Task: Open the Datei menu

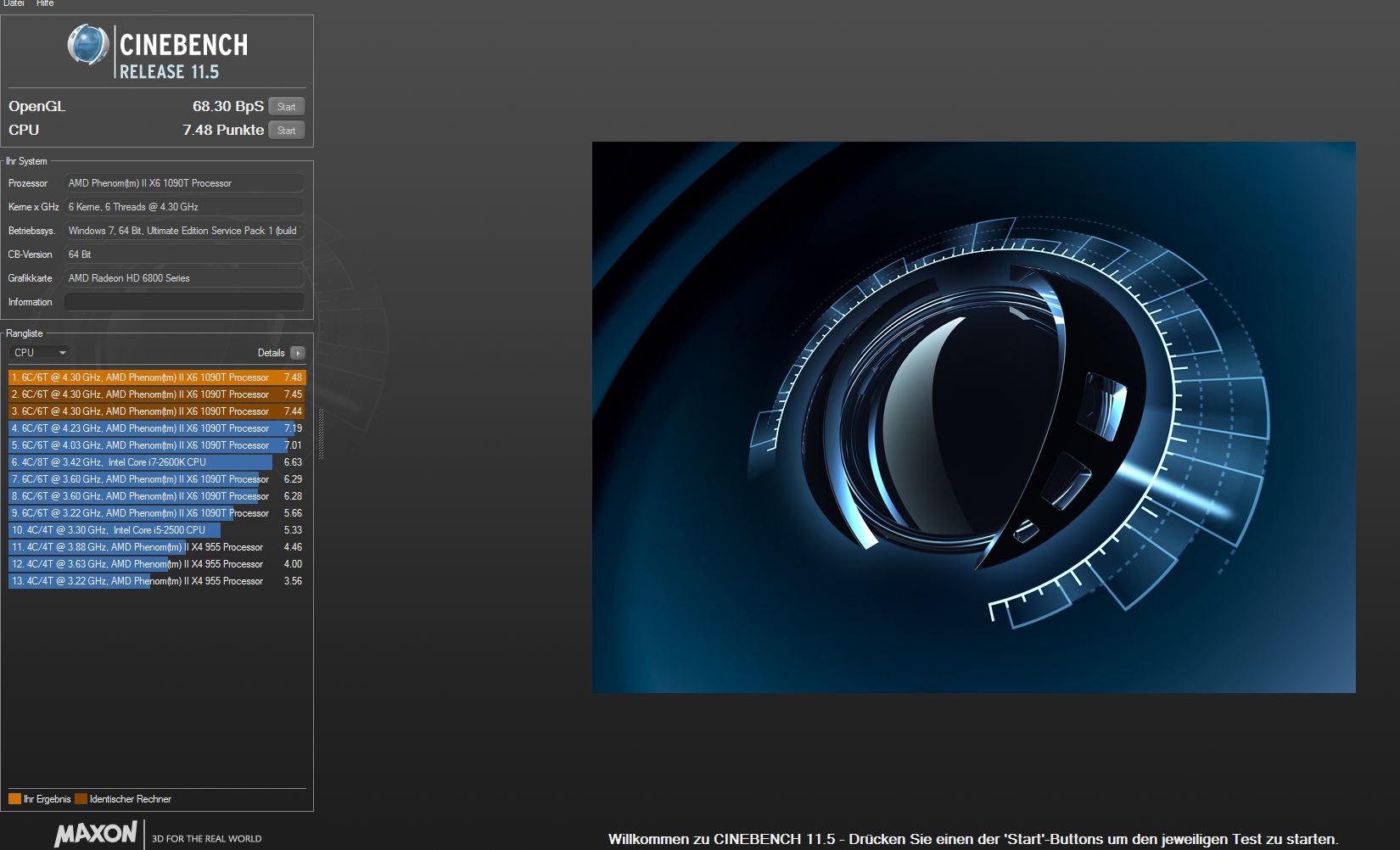Action: 14,3
